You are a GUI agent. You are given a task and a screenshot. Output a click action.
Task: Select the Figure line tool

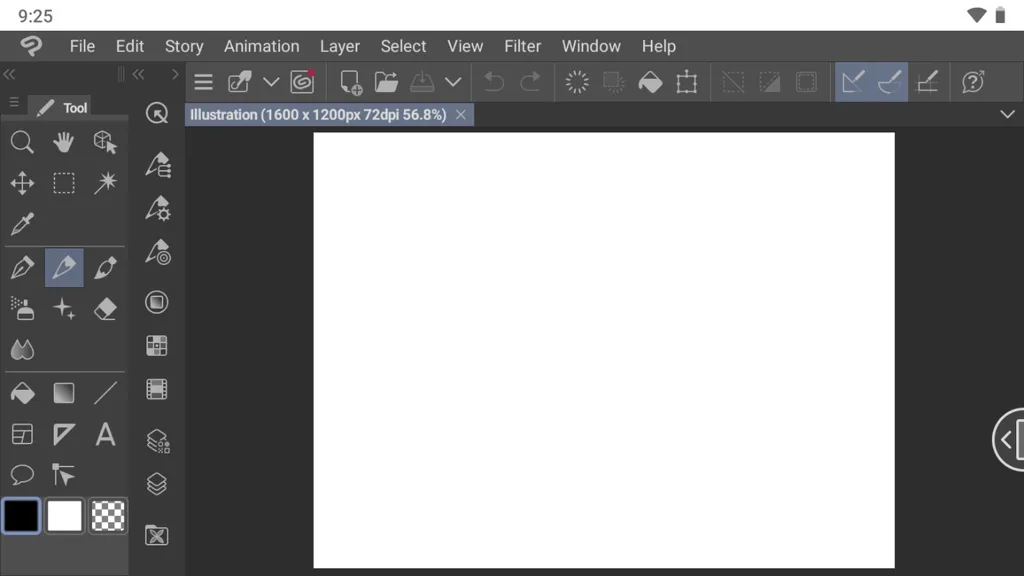click(105, 393)
